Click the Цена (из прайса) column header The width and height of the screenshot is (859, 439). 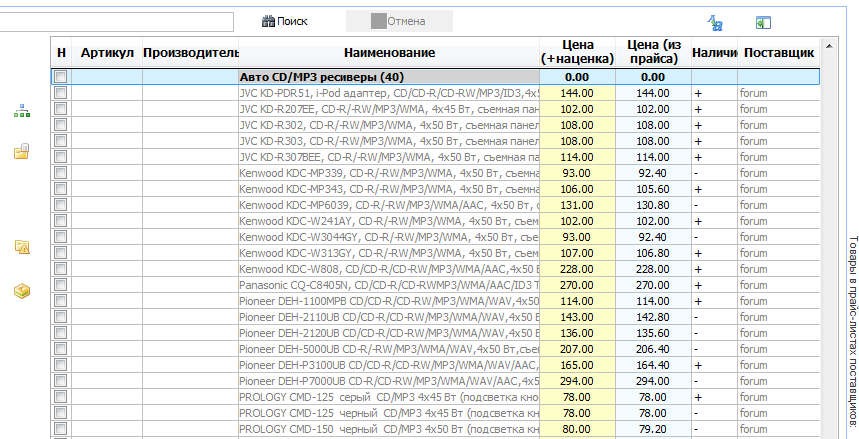pos(653,53)
